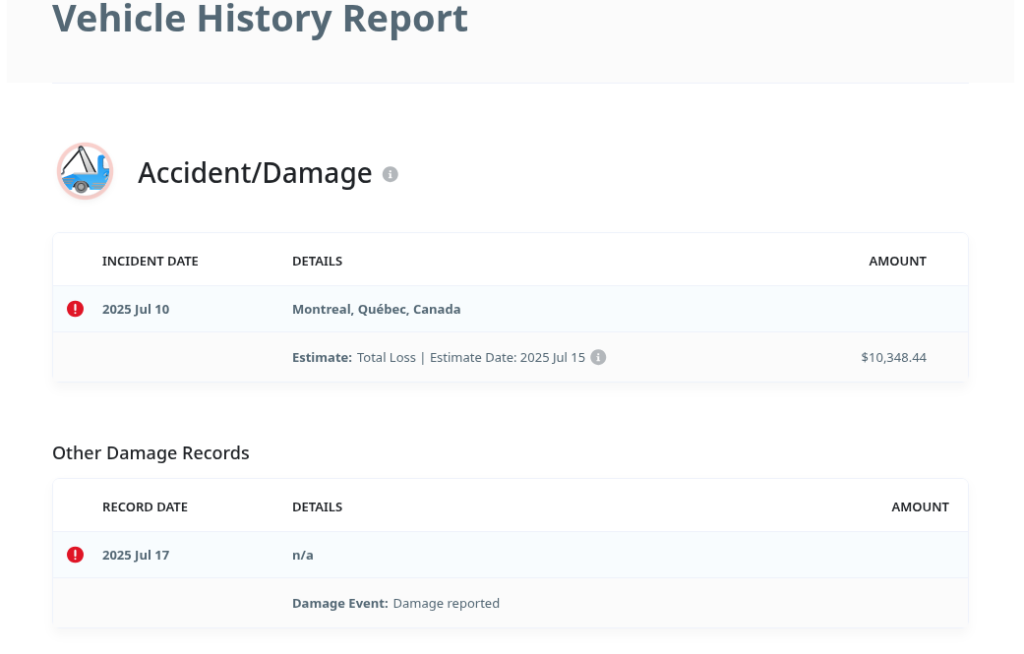This screenshot has height=654, width=1024.
Task: Click the Montreal, Québec, Canada location
Action: coord(376,309)
